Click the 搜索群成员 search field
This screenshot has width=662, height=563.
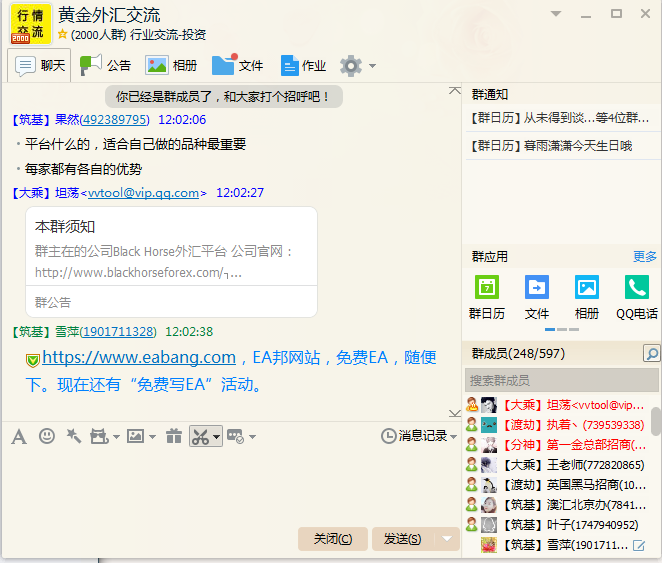pyautogui.click(x=562, y=380)
